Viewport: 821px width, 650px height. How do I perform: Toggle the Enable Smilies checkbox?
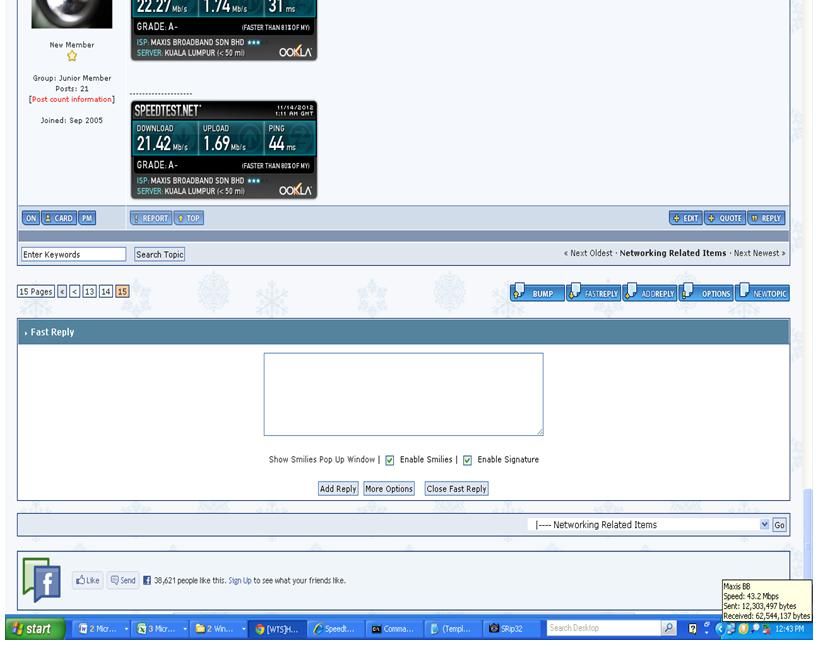point(390,460)
